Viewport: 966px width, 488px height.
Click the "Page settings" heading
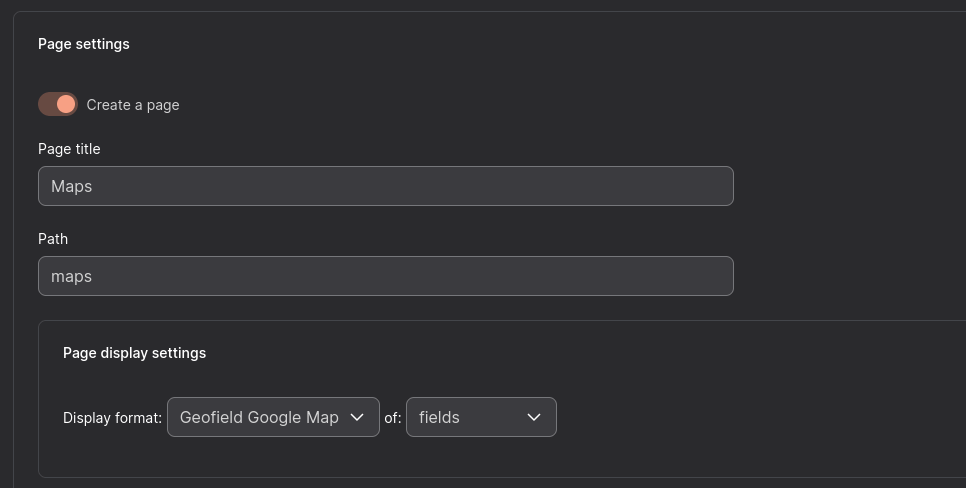(84, 44)
